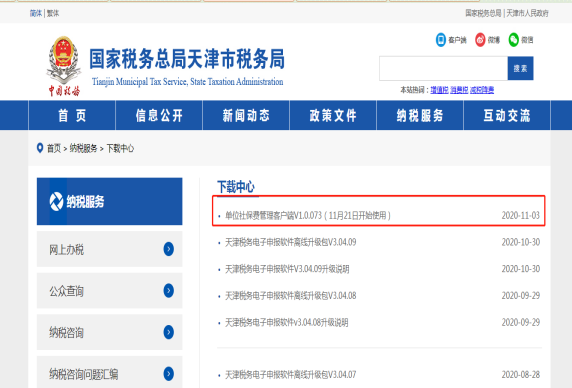Open 离线升级包V3.04.08 download entry
This screenshot has height=388, width=572.
(290, 296)
